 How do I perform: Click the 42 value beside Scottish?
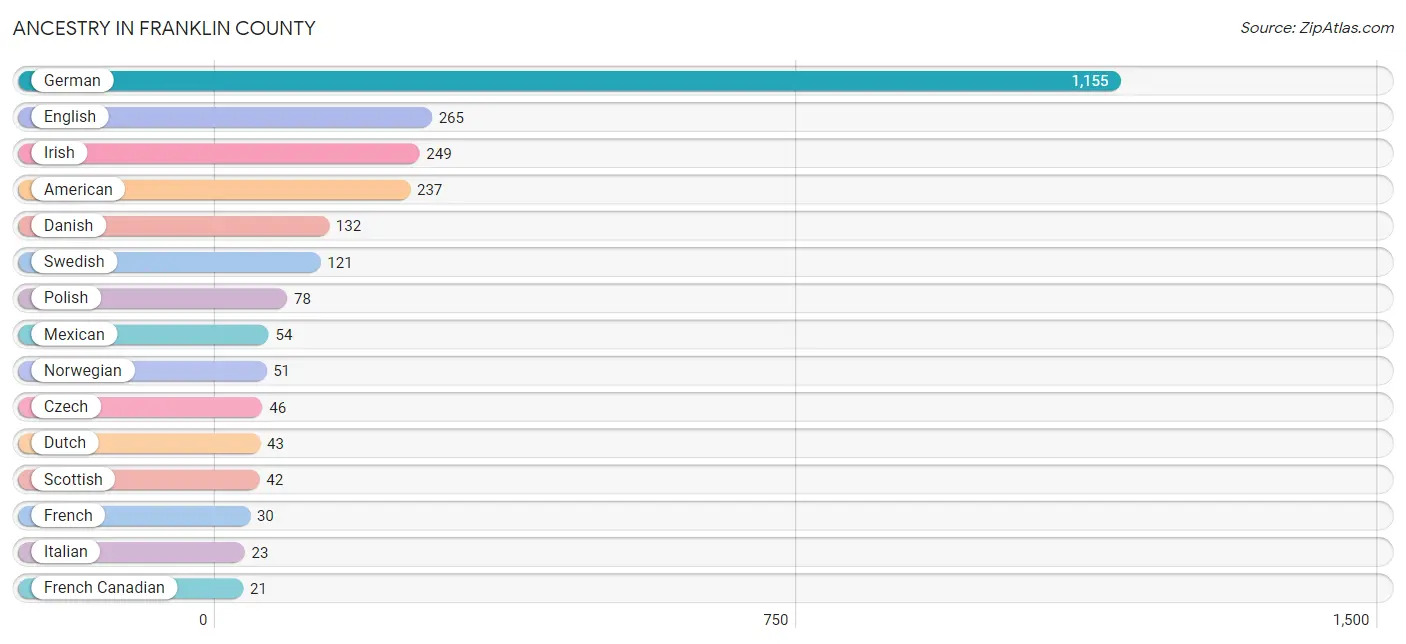275,480
